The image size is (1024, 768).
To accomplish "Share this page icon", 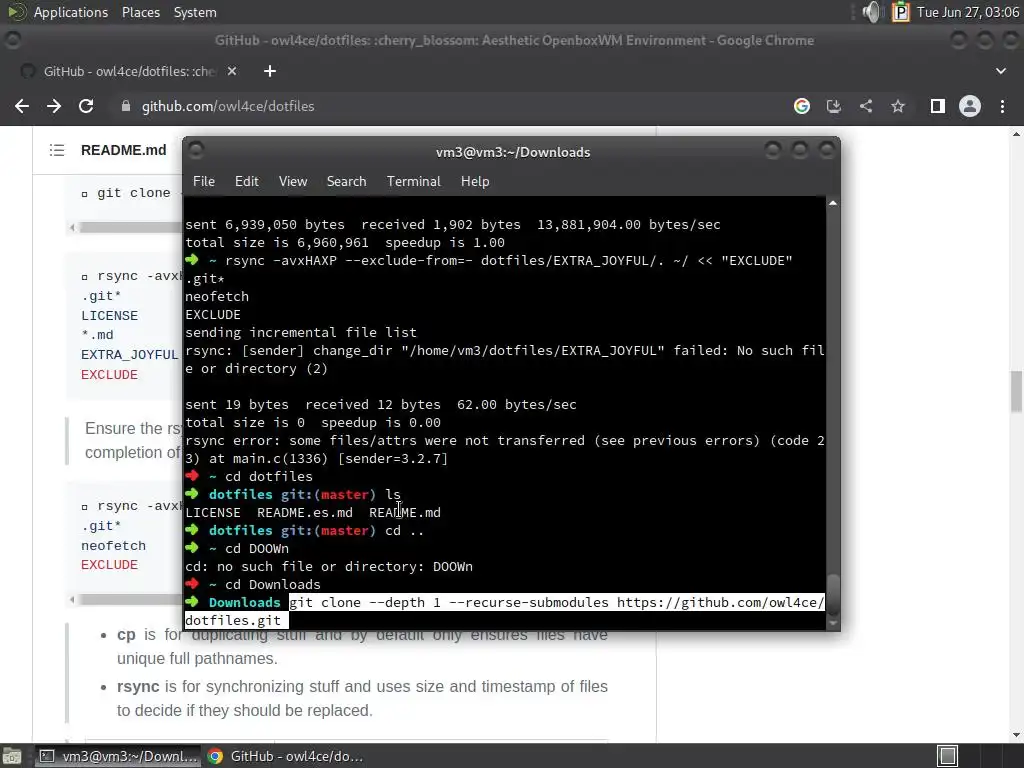I will tap(866, 106).
